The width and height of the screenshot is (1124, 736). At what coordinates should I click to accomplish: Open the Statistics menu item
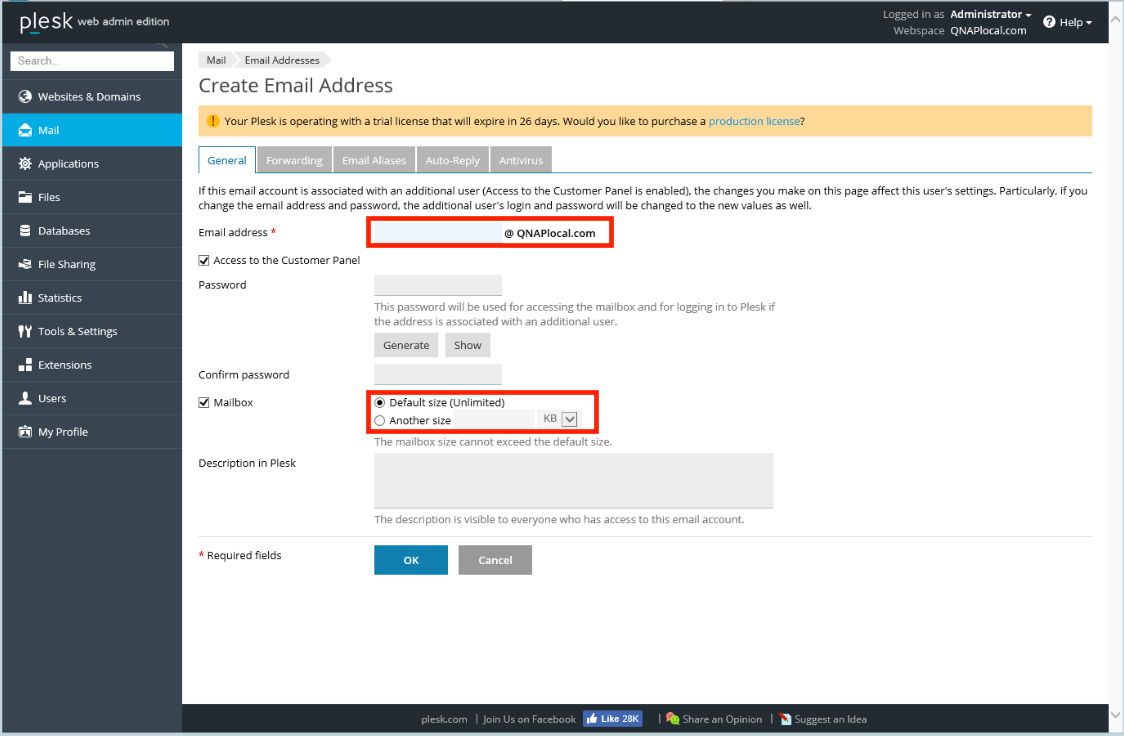92,297
